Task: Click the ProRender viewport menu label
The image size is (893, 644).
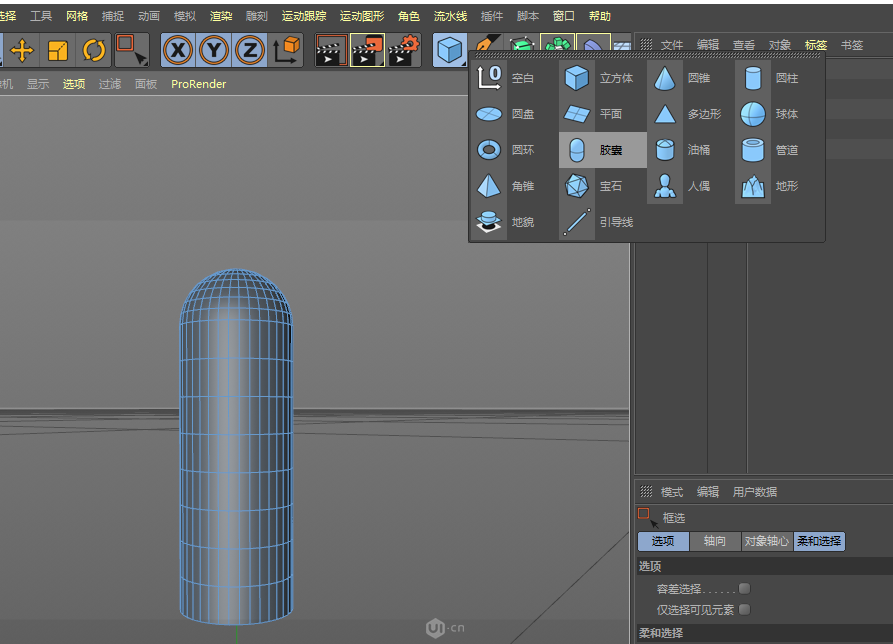Action: (198, 84)
